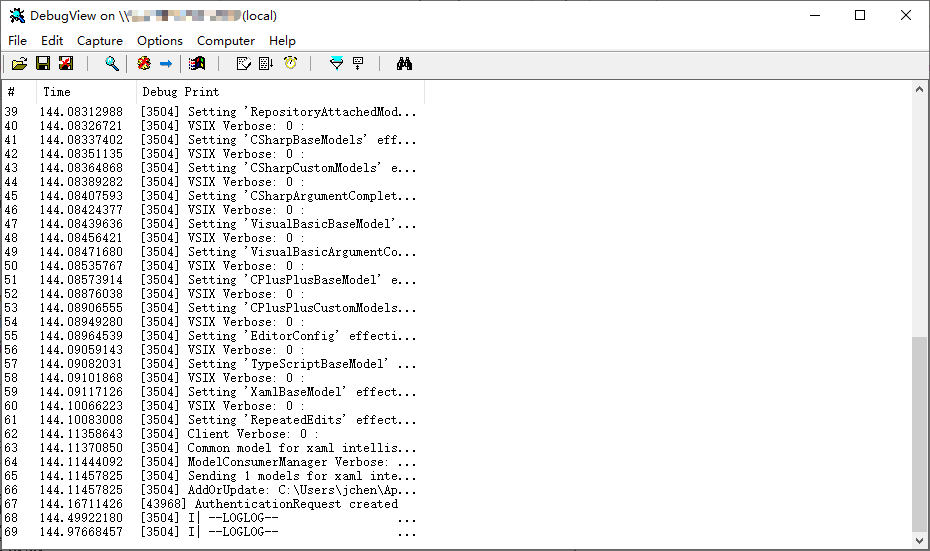Click the save-as icon with the red X
The height and width of the screenshot is (551, 930).
(66, 63)
